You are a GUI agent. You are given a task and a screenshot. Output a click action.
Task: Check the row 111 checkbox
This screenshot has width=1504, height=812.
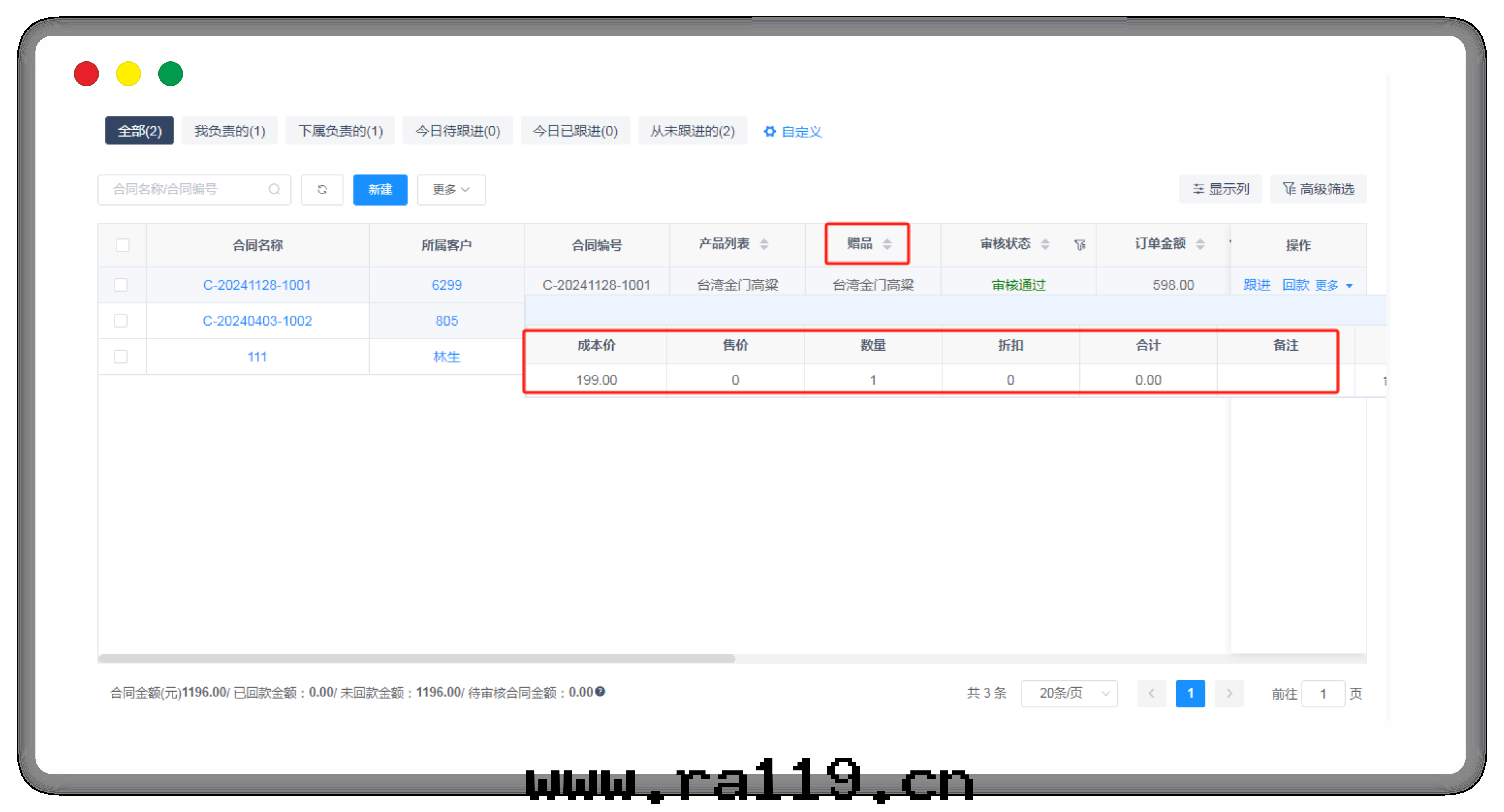(x=121, y=356)
